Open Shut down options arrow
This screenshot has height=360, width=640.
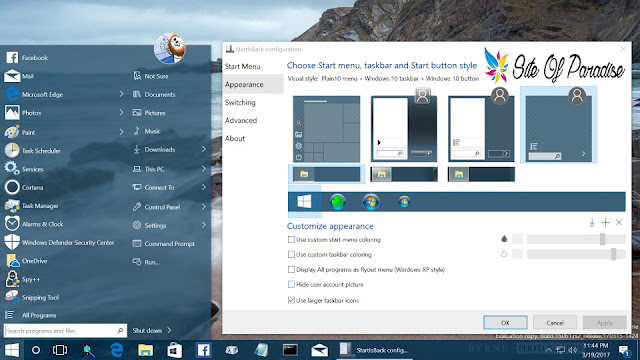tap(169, 331)
